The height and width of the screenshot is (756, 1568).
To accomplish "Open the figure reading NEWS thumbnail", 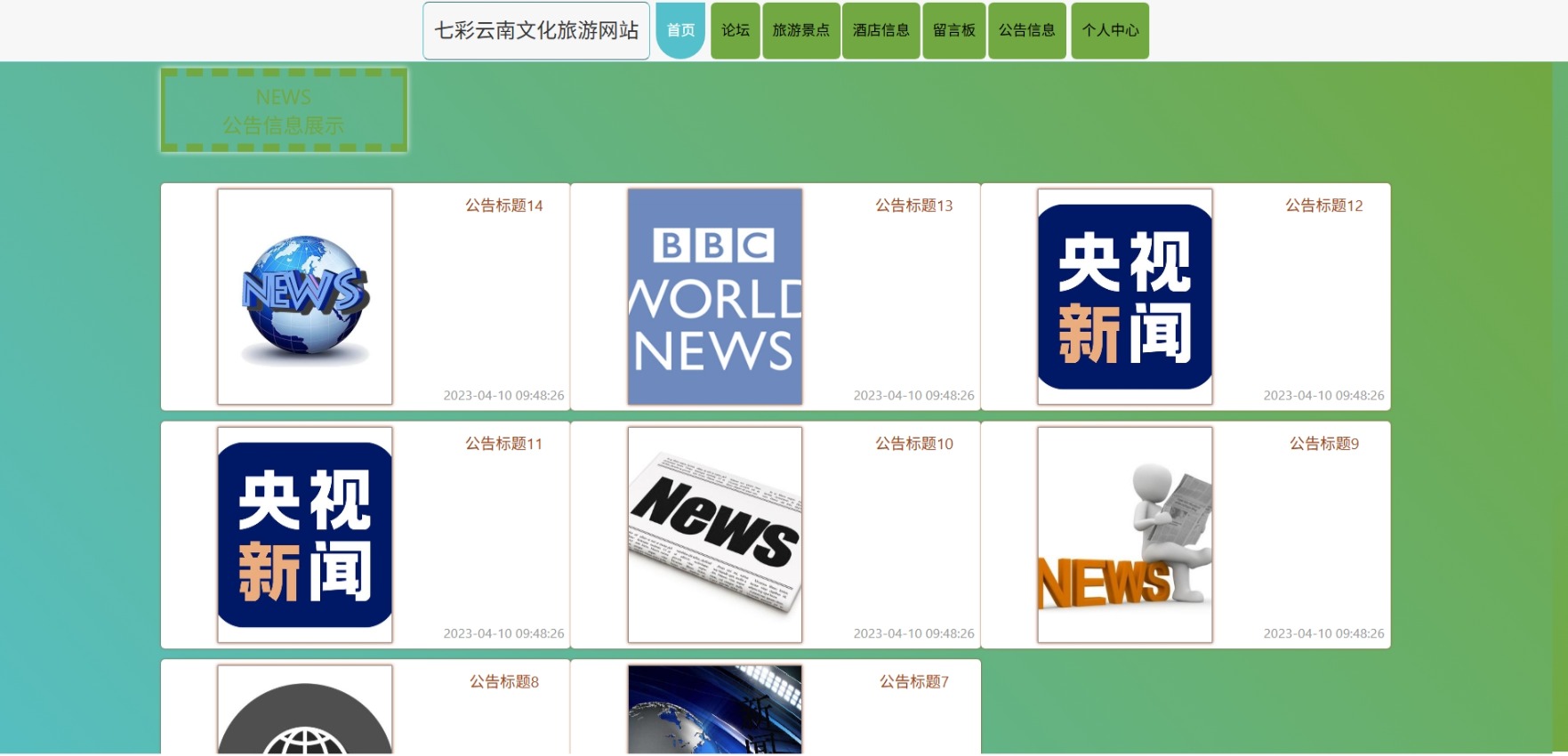I will [1125, 535].
